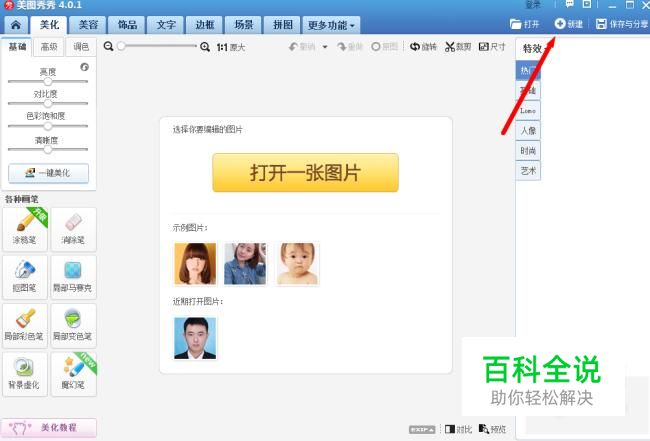650x441 pixels.
Task: Switch to the 饰品 tab
Action: click(x=127, y=25)
